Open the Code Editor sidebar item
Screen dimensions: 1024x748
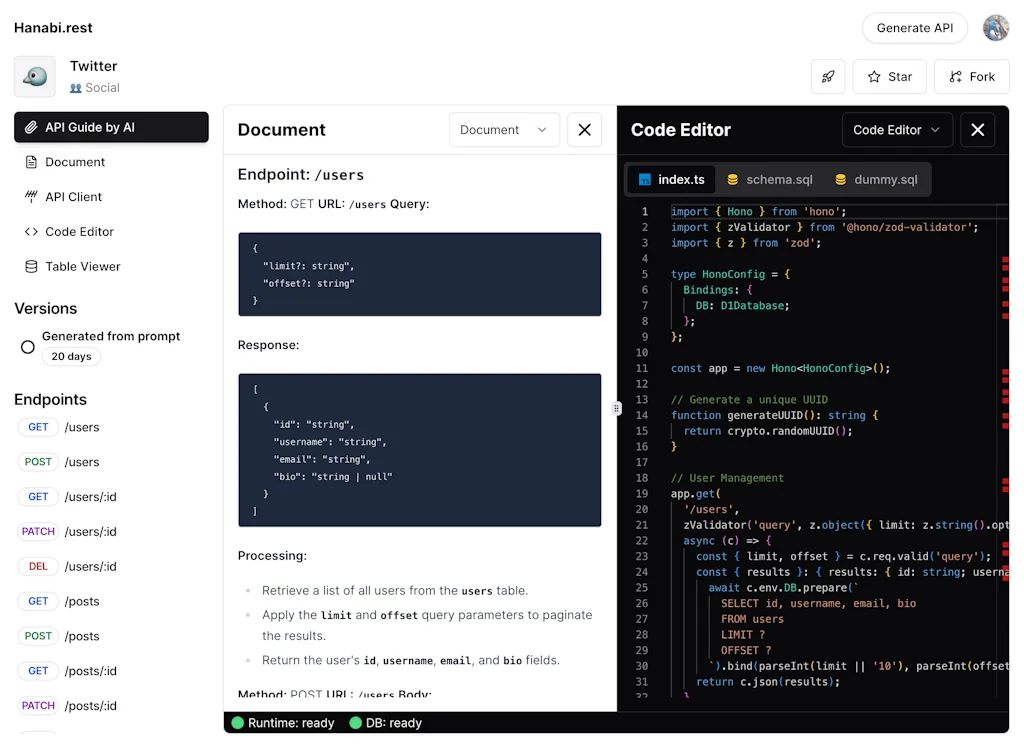(x=79, y=232)
